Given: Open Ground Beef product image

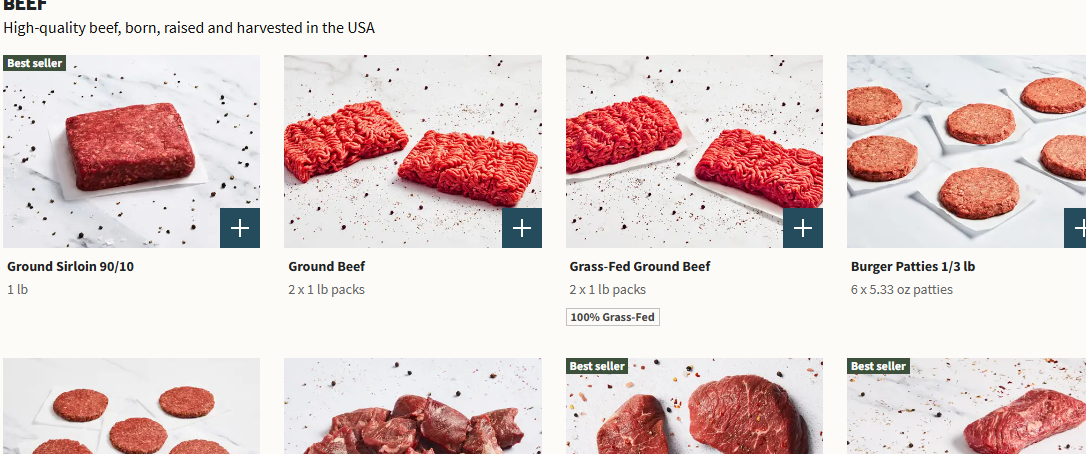Looking at the screenshot, I should click(x=413, y=151).
